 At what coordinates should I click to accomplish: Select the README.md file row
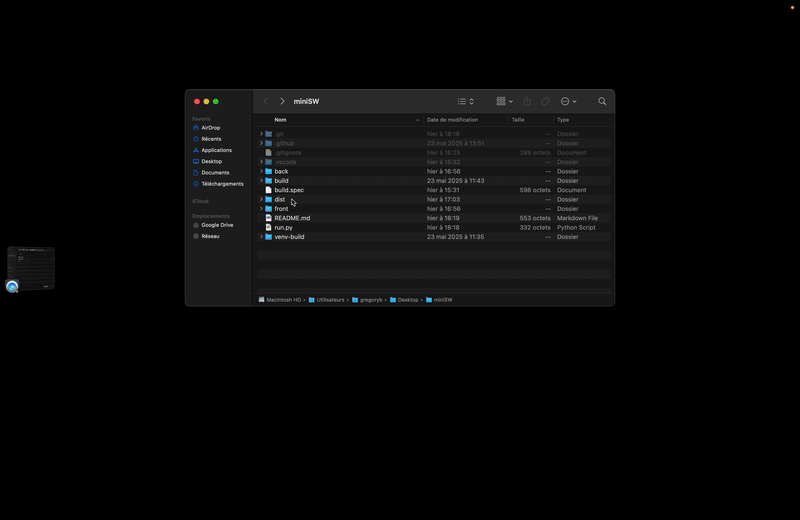click(x=292, y=218)
